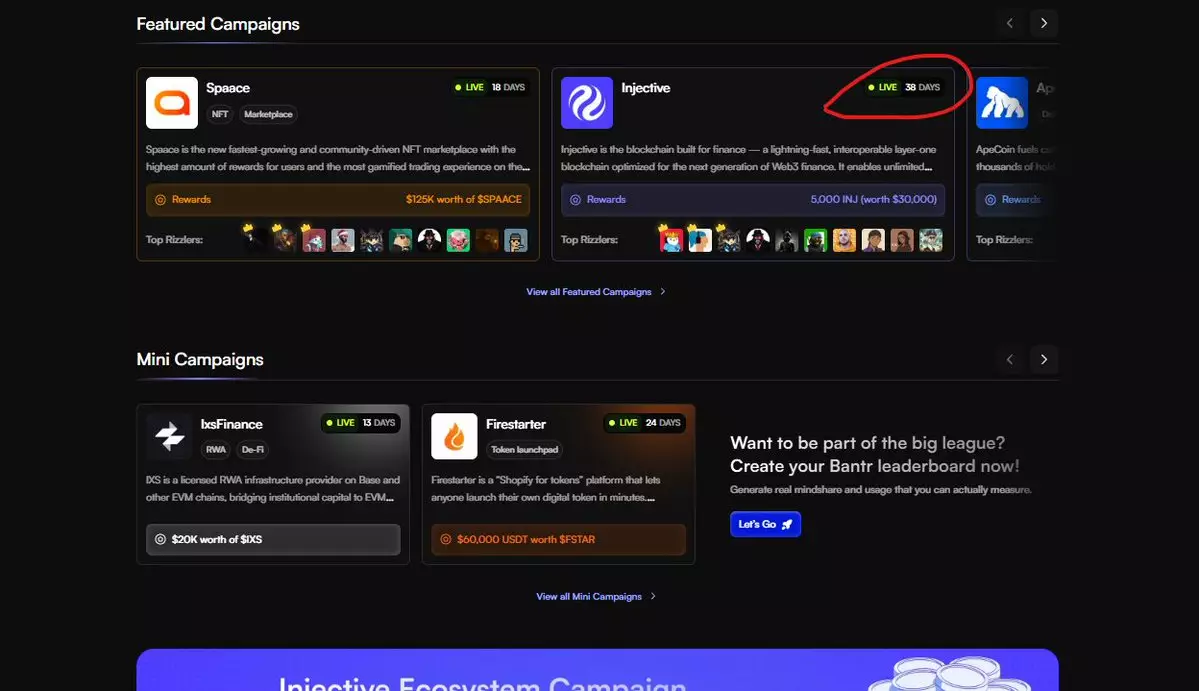This screenshot has height=691, width=1199.
Task: Go to next Featured Campaigns page arrow
Action: 1044,23
